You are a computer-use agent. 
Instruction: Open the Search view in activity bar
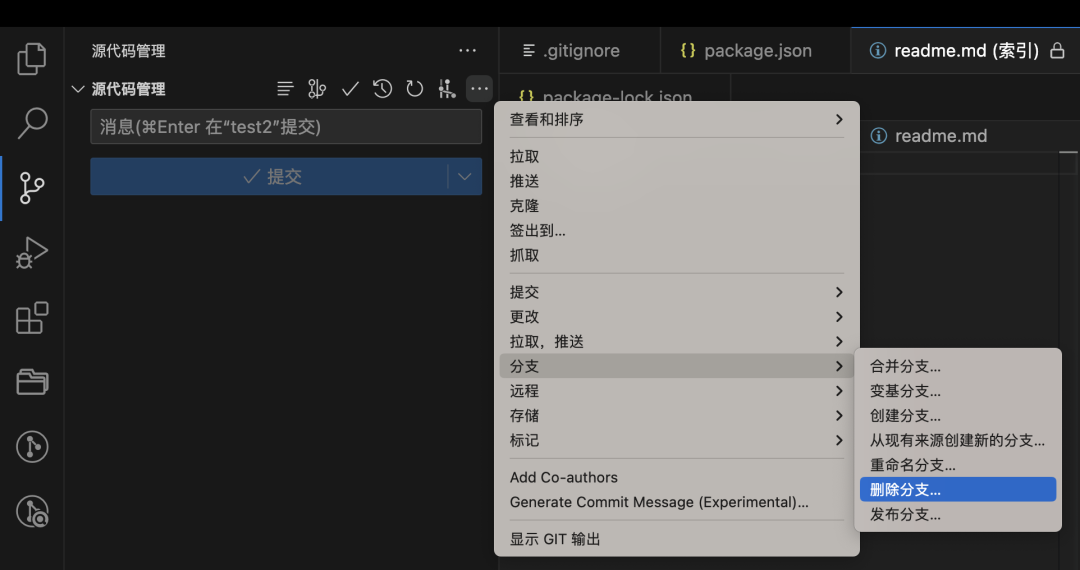pyautogui.click(x=32, y=123)
